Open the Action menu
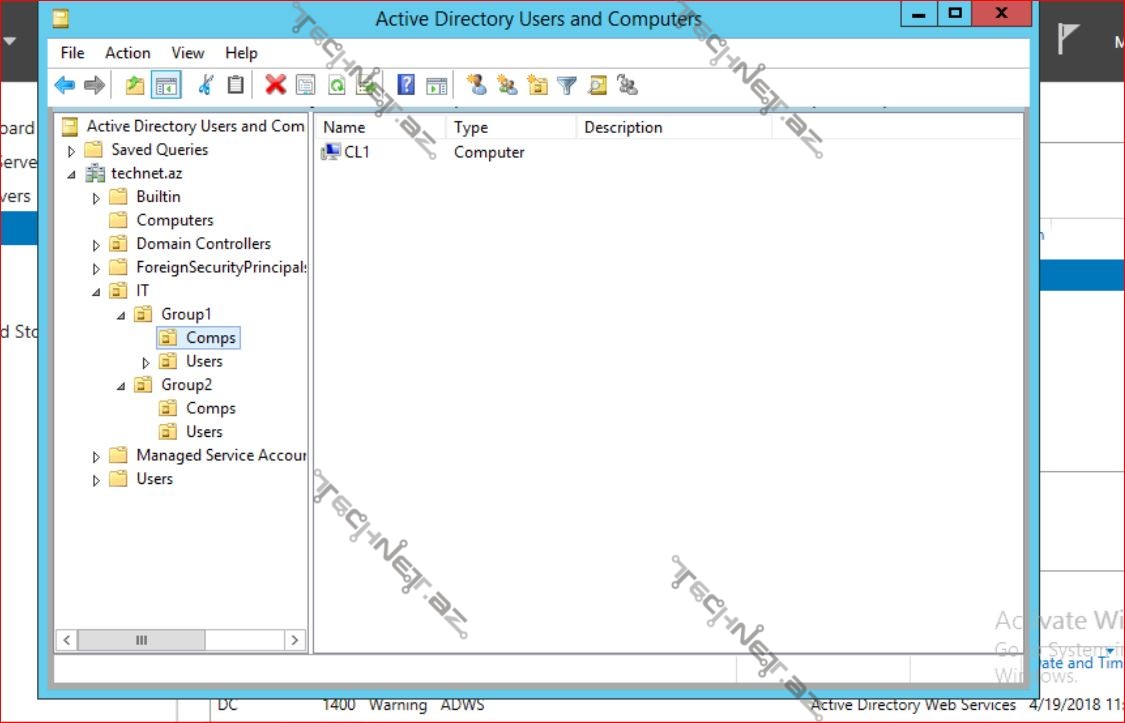The height and width of the screenshot is (723, 1125). [128, 53]
